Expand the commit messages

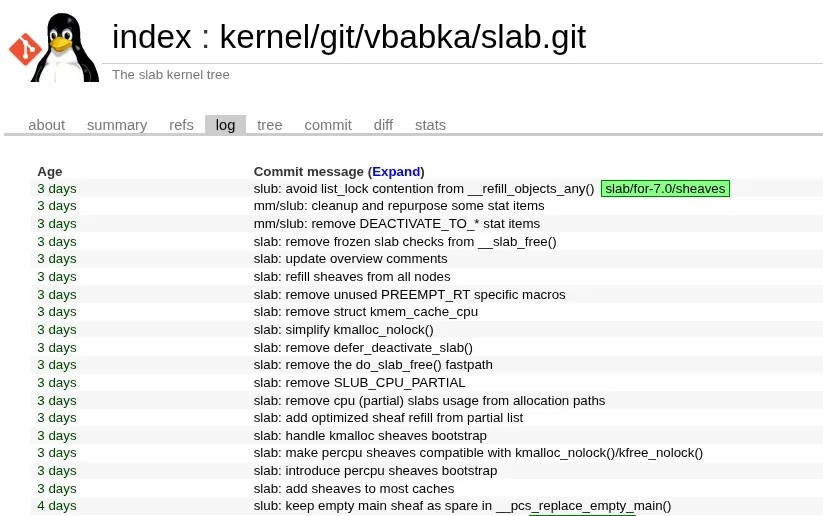[396, 171]
